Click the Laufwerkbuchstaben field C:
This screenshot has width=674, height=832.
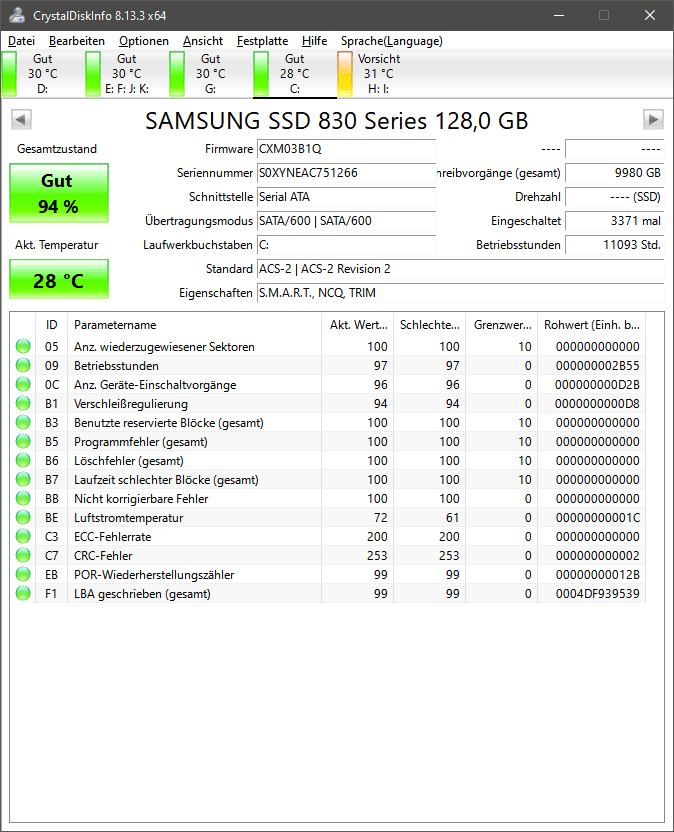[x=347, y=245]
